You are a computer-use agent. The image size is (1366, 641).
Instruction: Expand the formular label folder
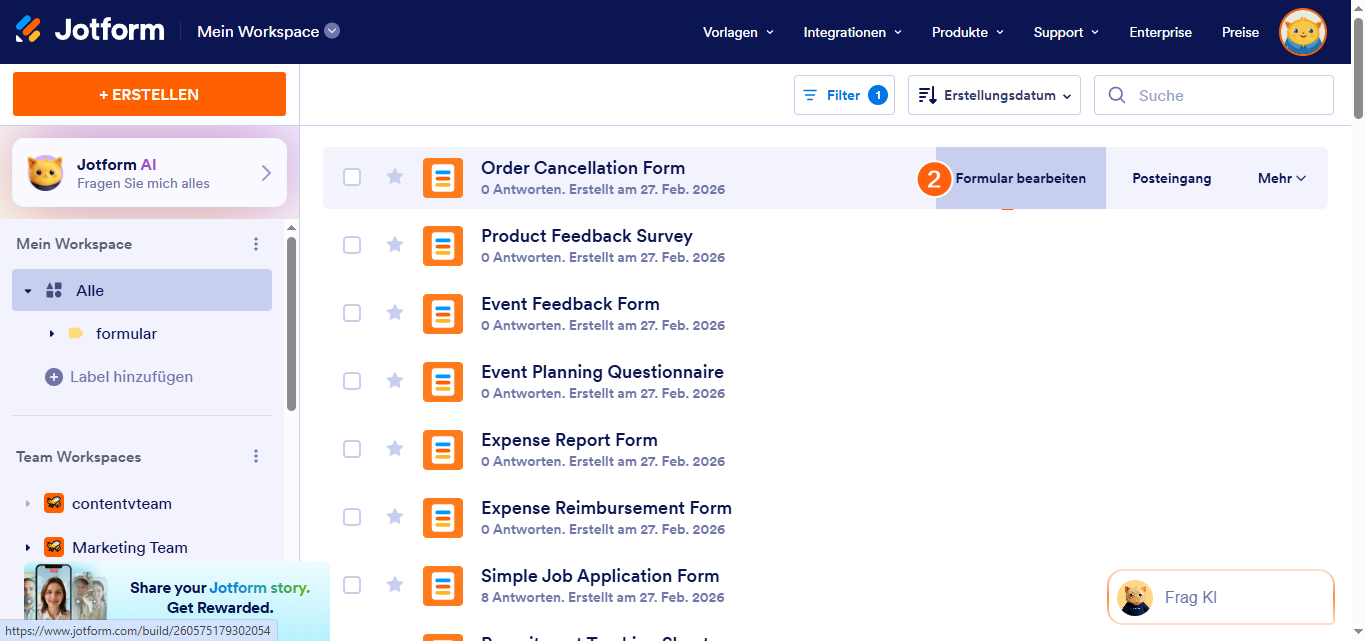click(51, 333)
